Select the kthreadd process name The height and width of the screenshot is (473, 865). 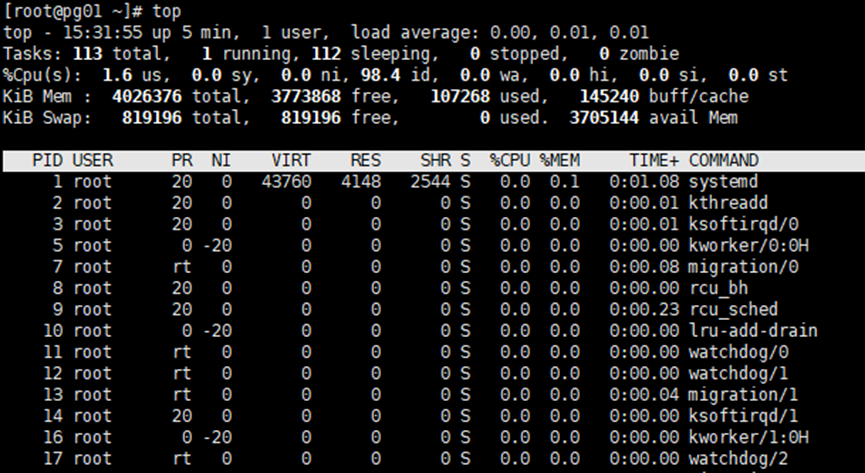point(728,203)
